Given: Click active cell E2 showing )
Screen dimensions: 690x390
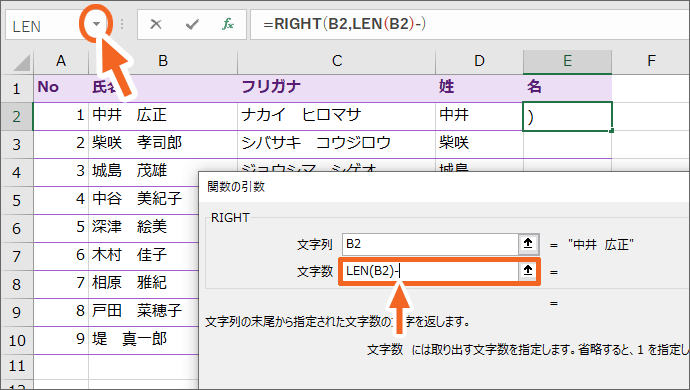Looking at the screenshot, I should click(567, 116).
